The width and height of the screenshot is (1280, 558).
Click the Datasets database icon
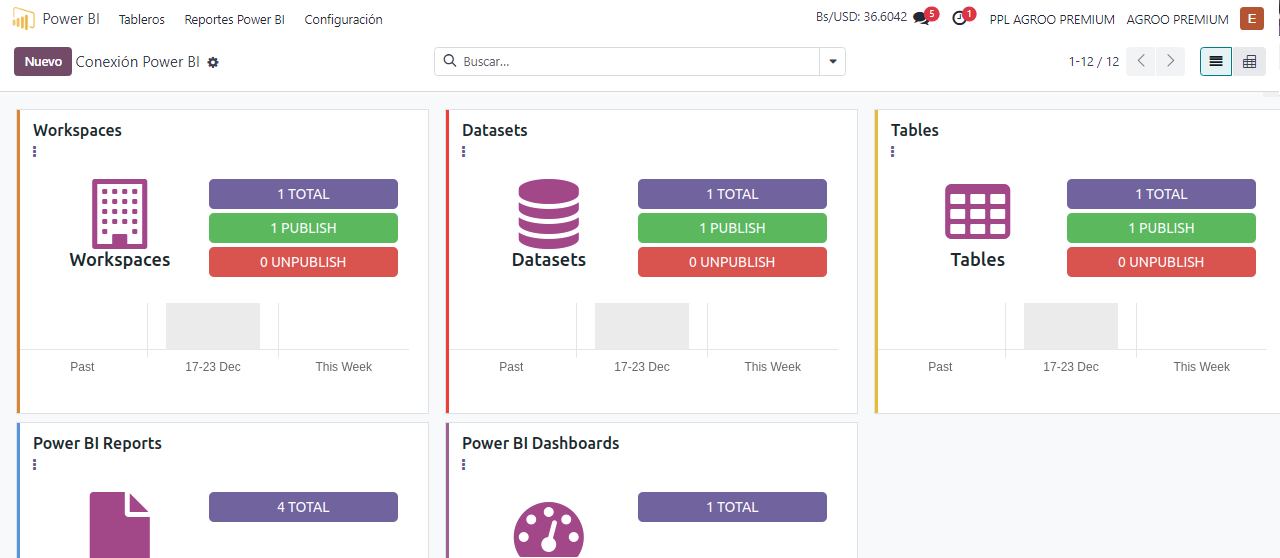pyautogui.click(x=548, y=213)
